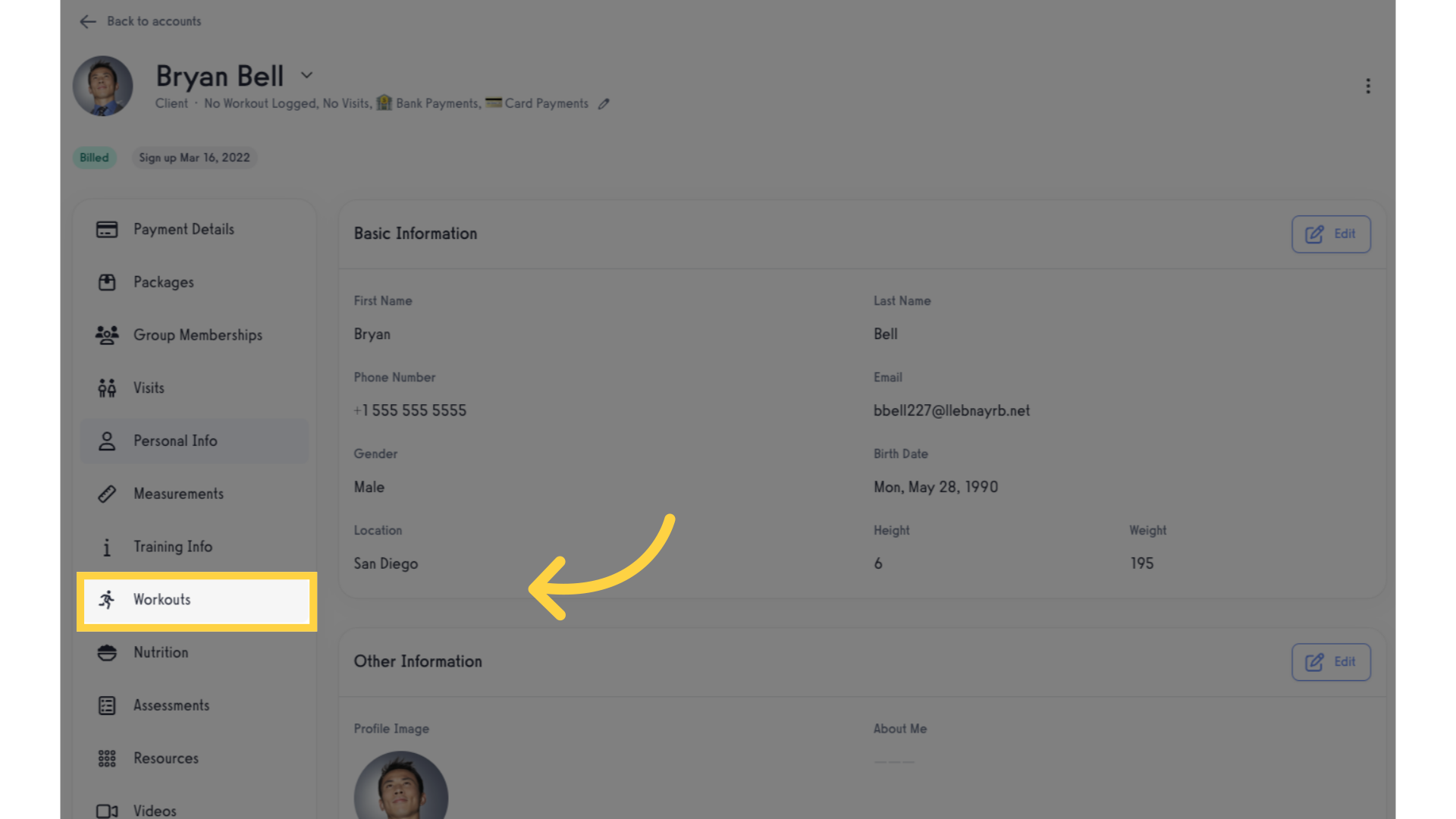Open the Nutrition section
This screenshot has width=1456, height=819.
tap(195, 653)
